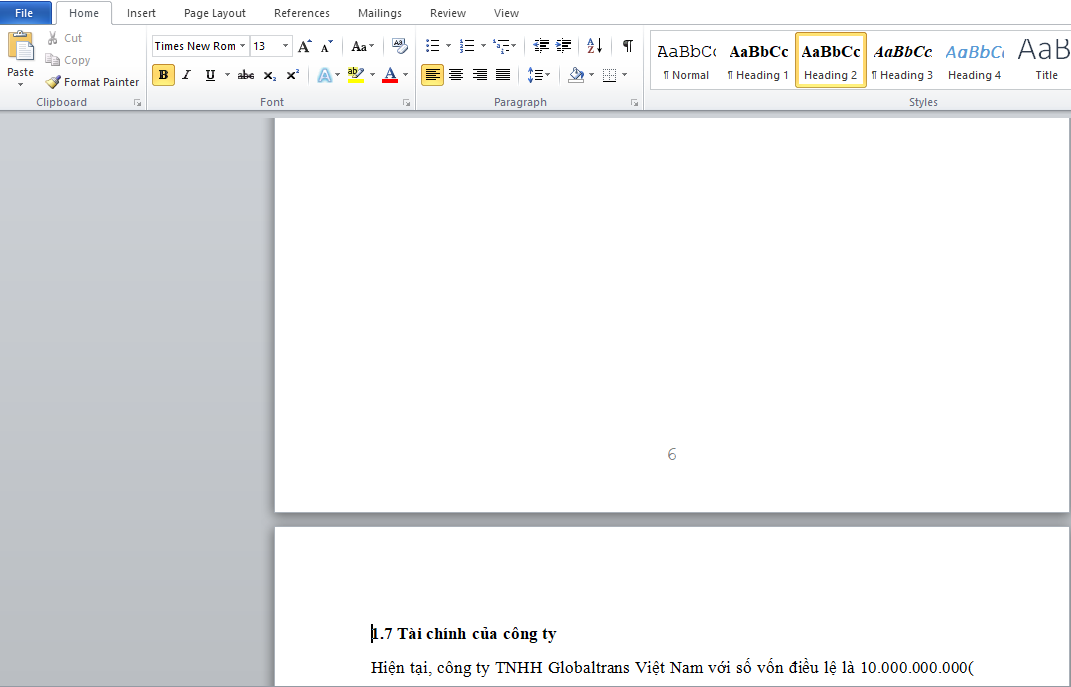Apply superscript formatting
This screenshot has width=1071, height=687.
tap(292, 75)
